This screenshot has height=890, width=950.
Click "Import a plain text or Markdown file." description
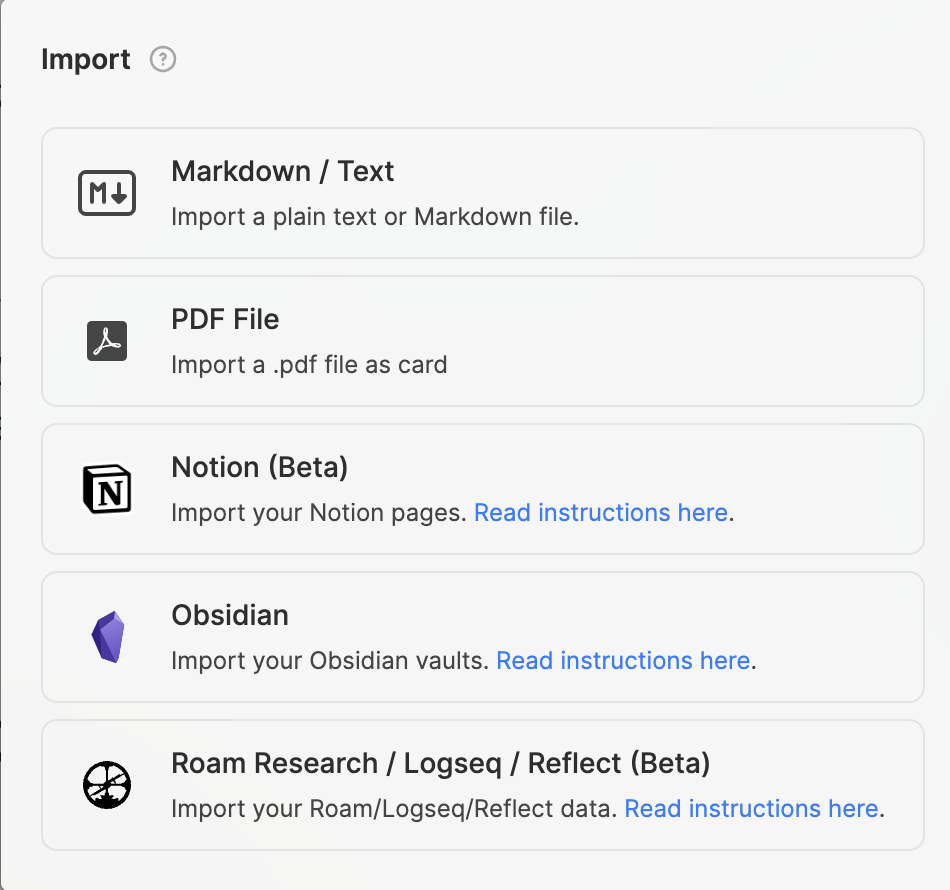(x=375, y=217)
